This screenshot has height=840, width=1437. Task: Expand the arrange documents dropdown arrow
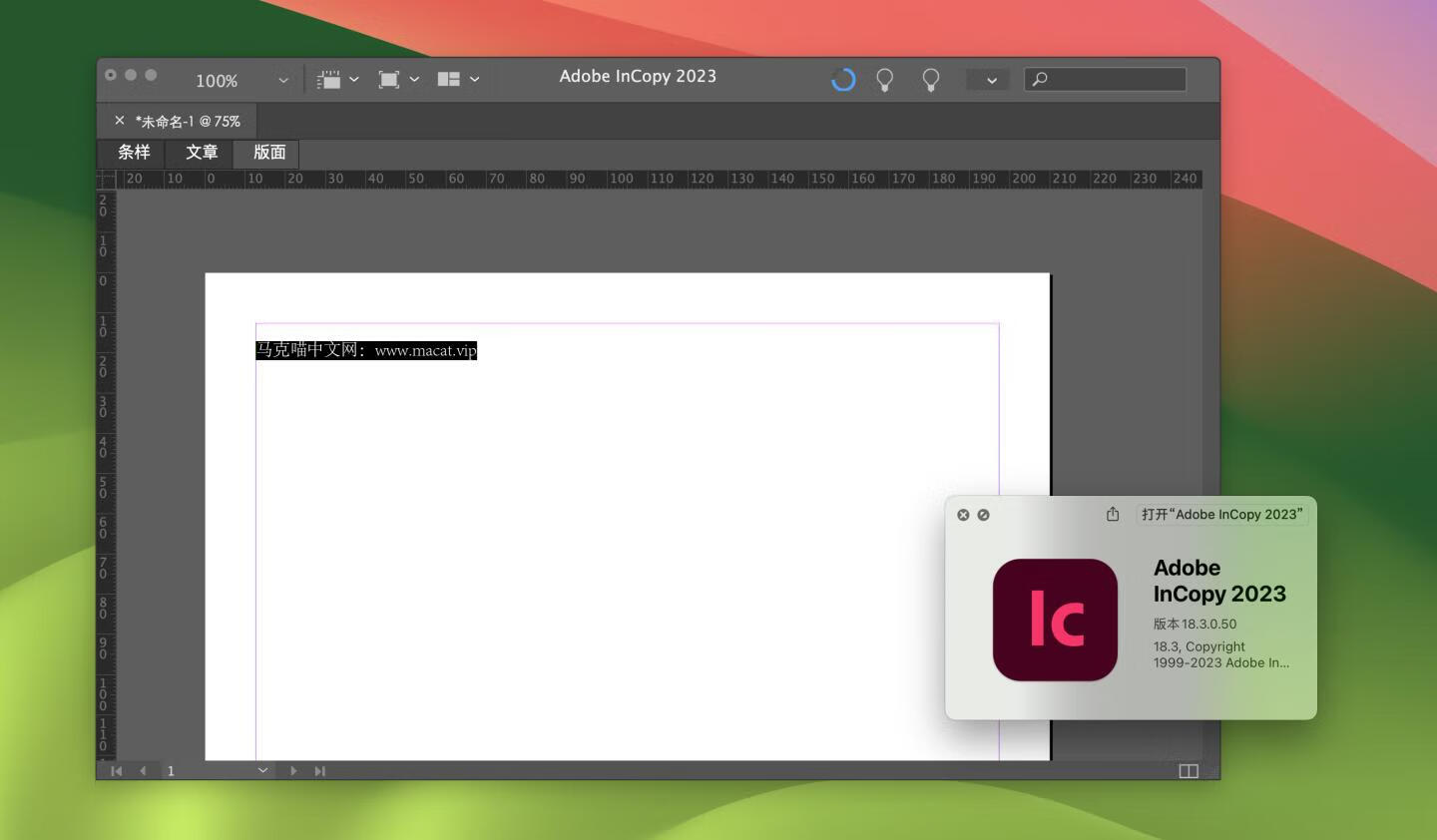tap(474, 80)
